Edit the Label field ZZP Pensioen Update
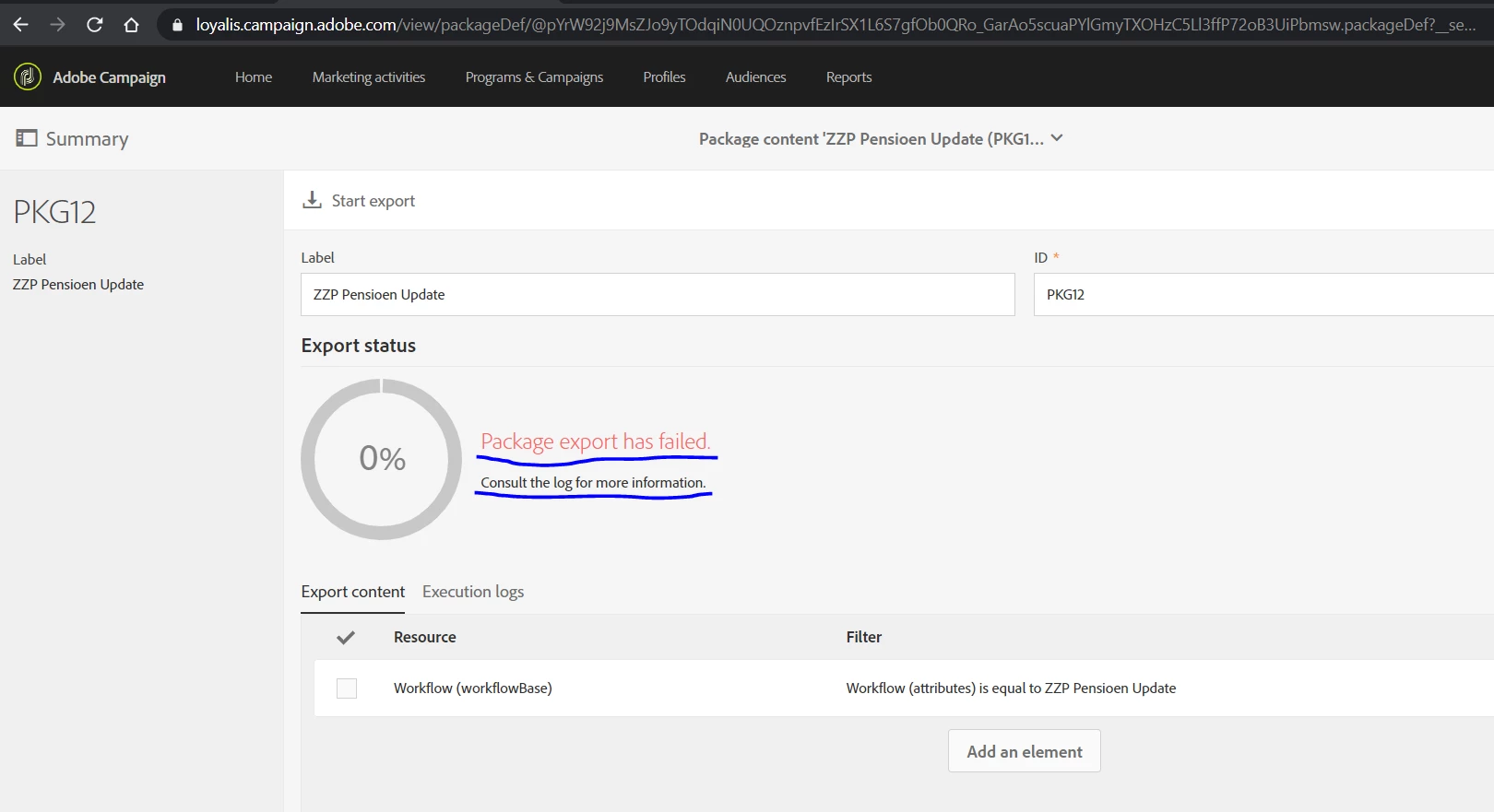This screenshot has width=1494, height=812. click(x=658, y=294)
